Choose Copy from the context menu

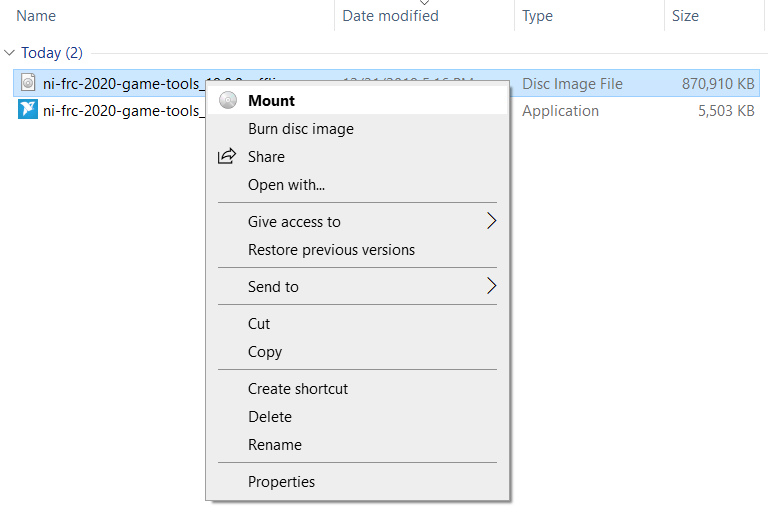click(x=265, y=352)
